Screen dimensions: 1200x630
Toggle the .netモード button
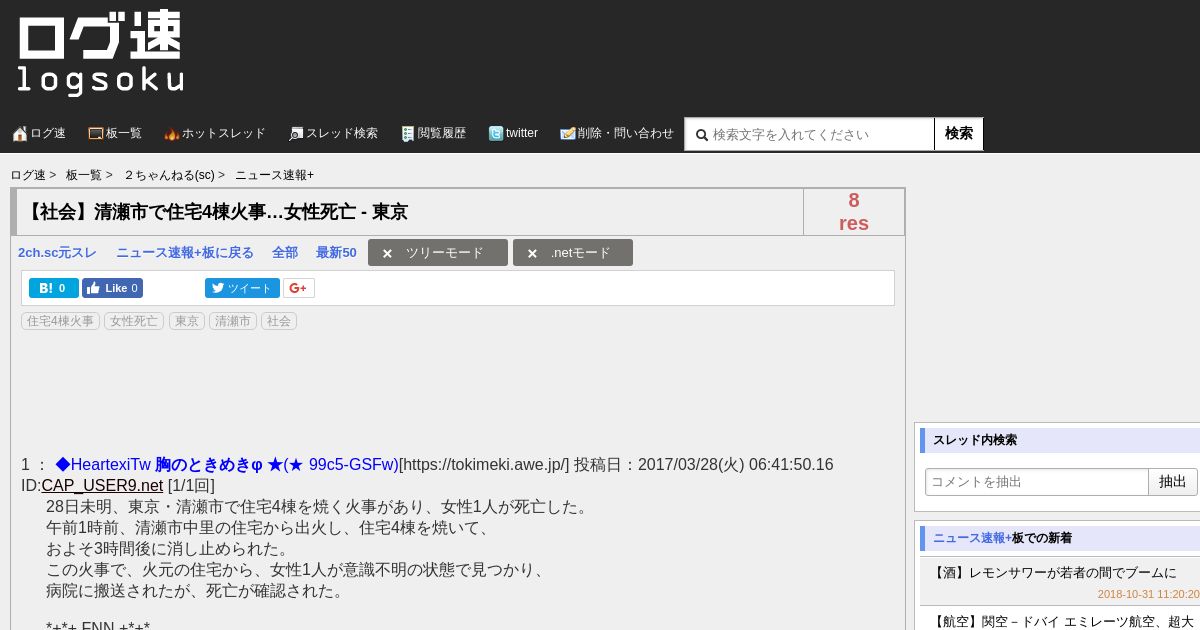[573, 253]
